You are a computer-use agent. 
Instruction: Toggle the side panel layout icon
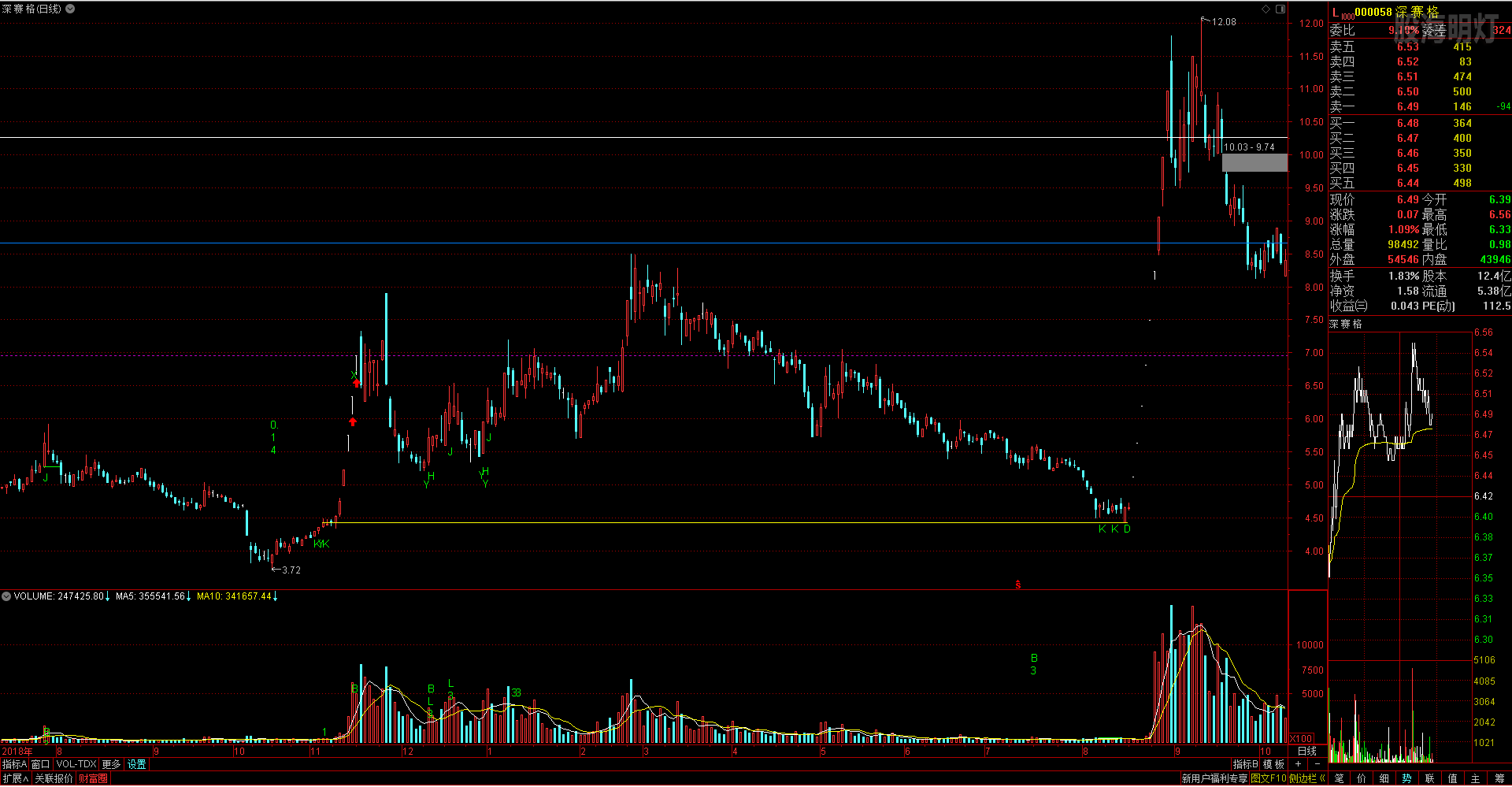pos(1280,9)
